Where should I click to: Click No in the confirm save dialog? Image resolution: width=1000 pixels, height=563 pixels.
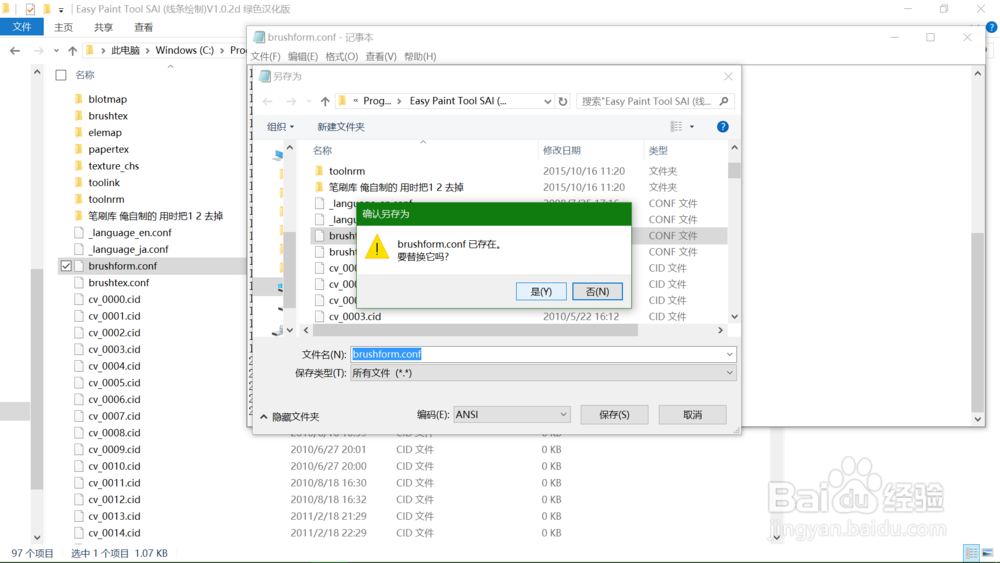pos(597,291)
